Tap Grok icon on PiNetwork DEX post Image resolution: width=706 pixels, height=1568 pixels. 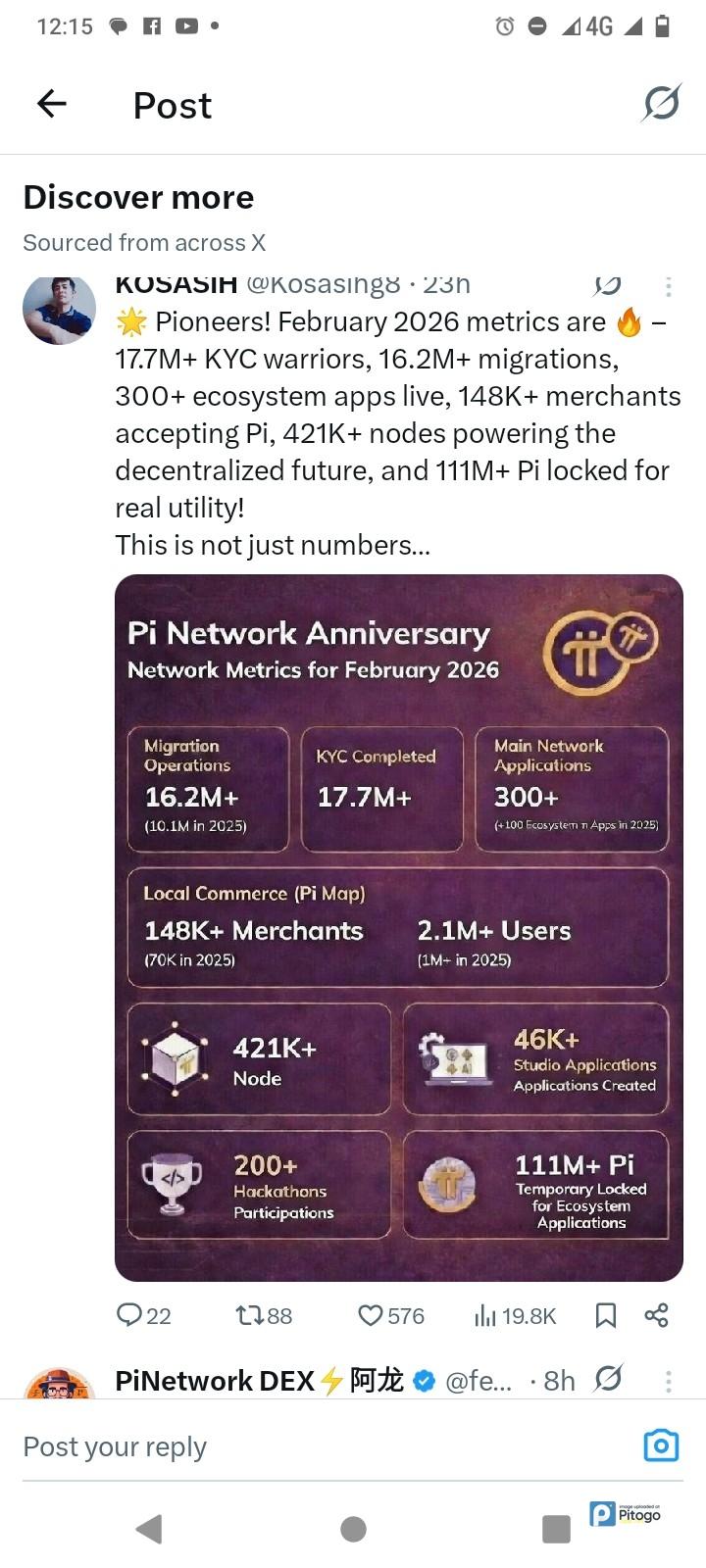point(608,1379)
